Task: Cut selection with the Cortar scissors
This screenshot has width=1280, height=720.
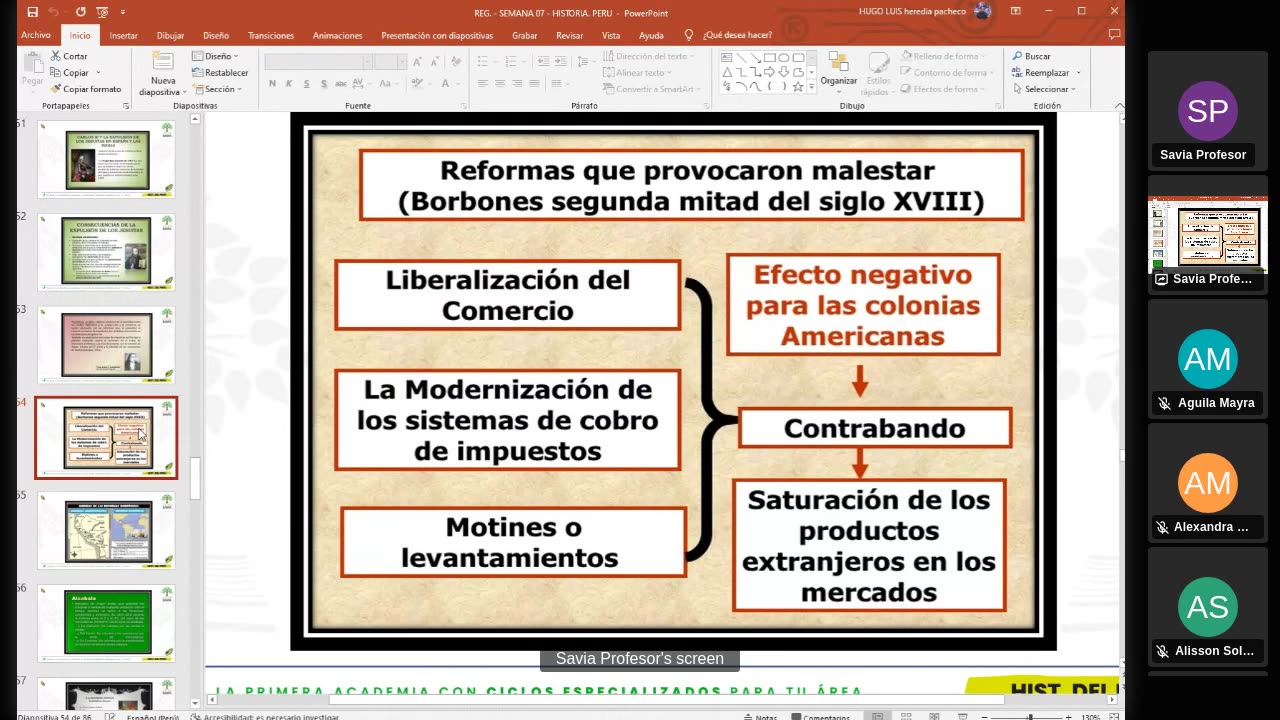Action: pyautogui.click(x=69, y=56)
